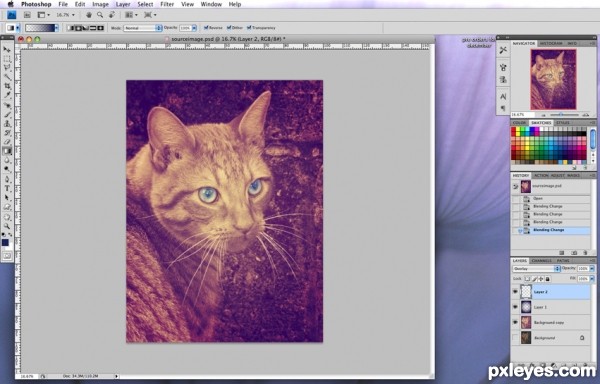
Task: Click the foreground color swatch in toolbox
Action: (x=5, y=242)
